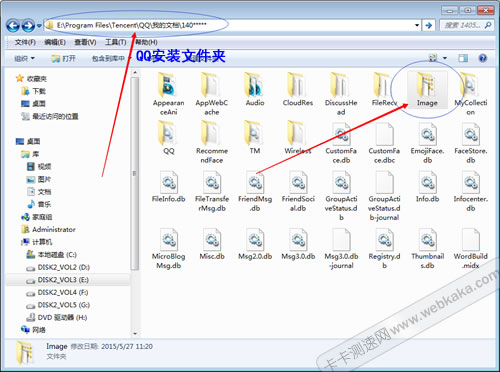
Task: Open the Audio folder
Action: (x=255, y=89)
